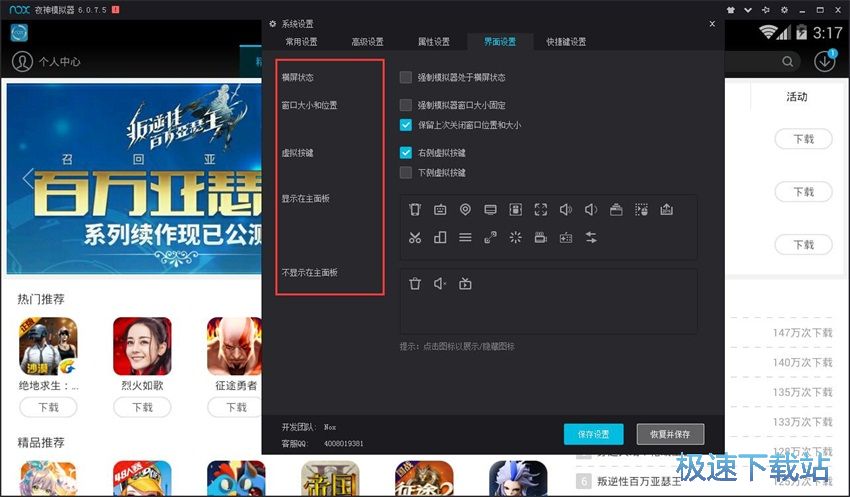Open the 烈火如歌 game thumbnail

click(x=143, y=346)
